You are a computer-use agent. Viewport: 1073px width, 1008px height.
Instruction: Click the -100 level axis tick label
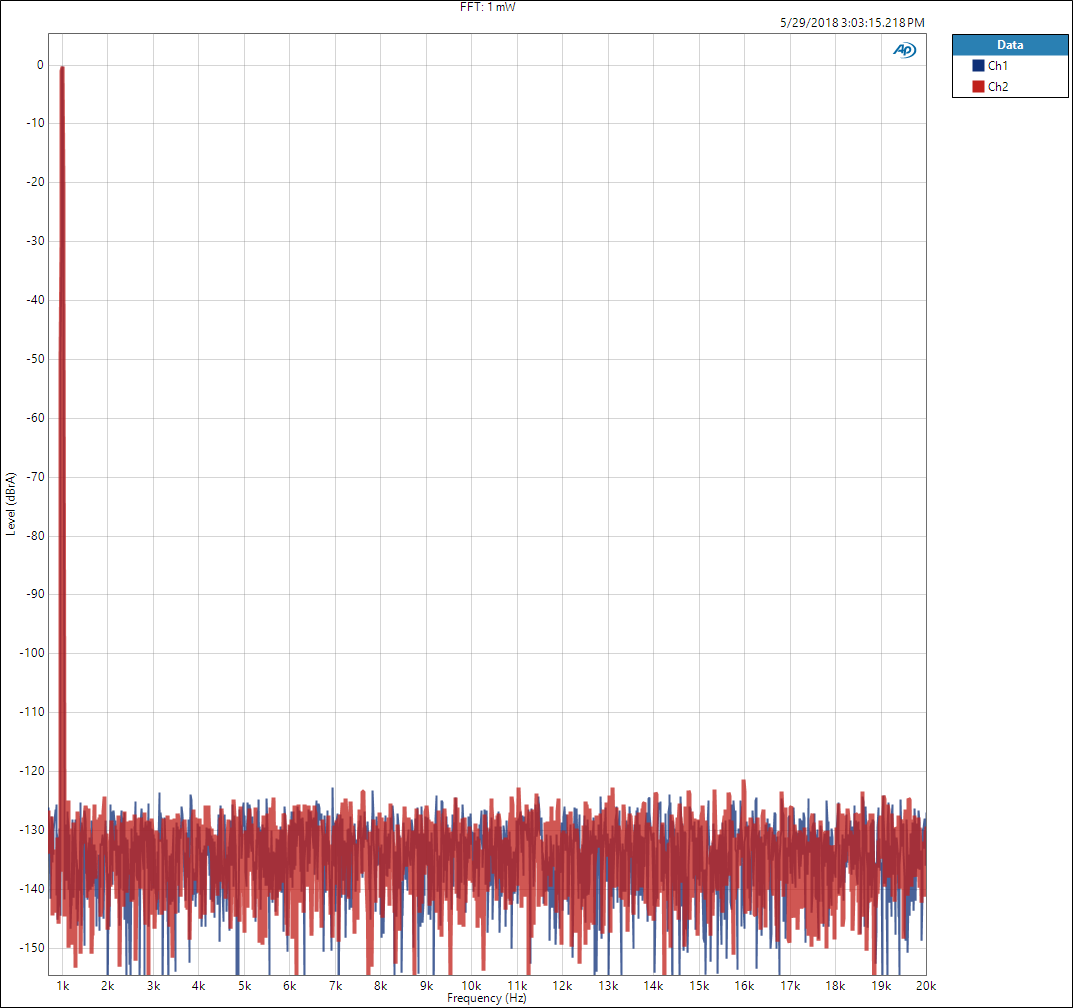click(32, 653)
